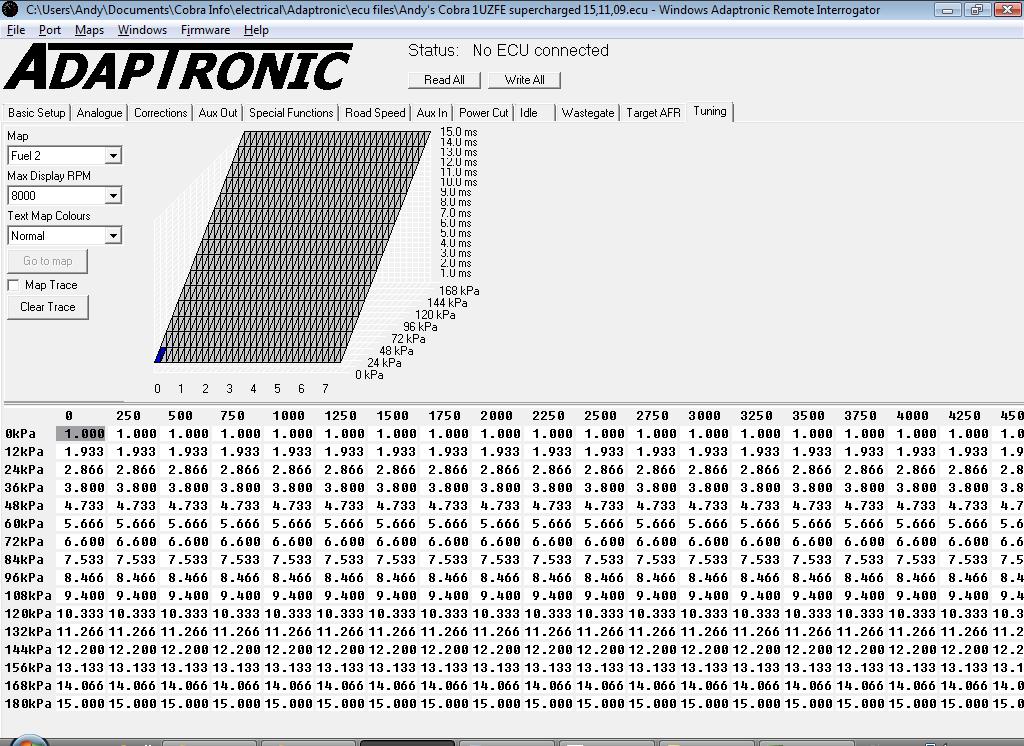Open the File menu
This screenshot has height=746, width=1024.
16,30
